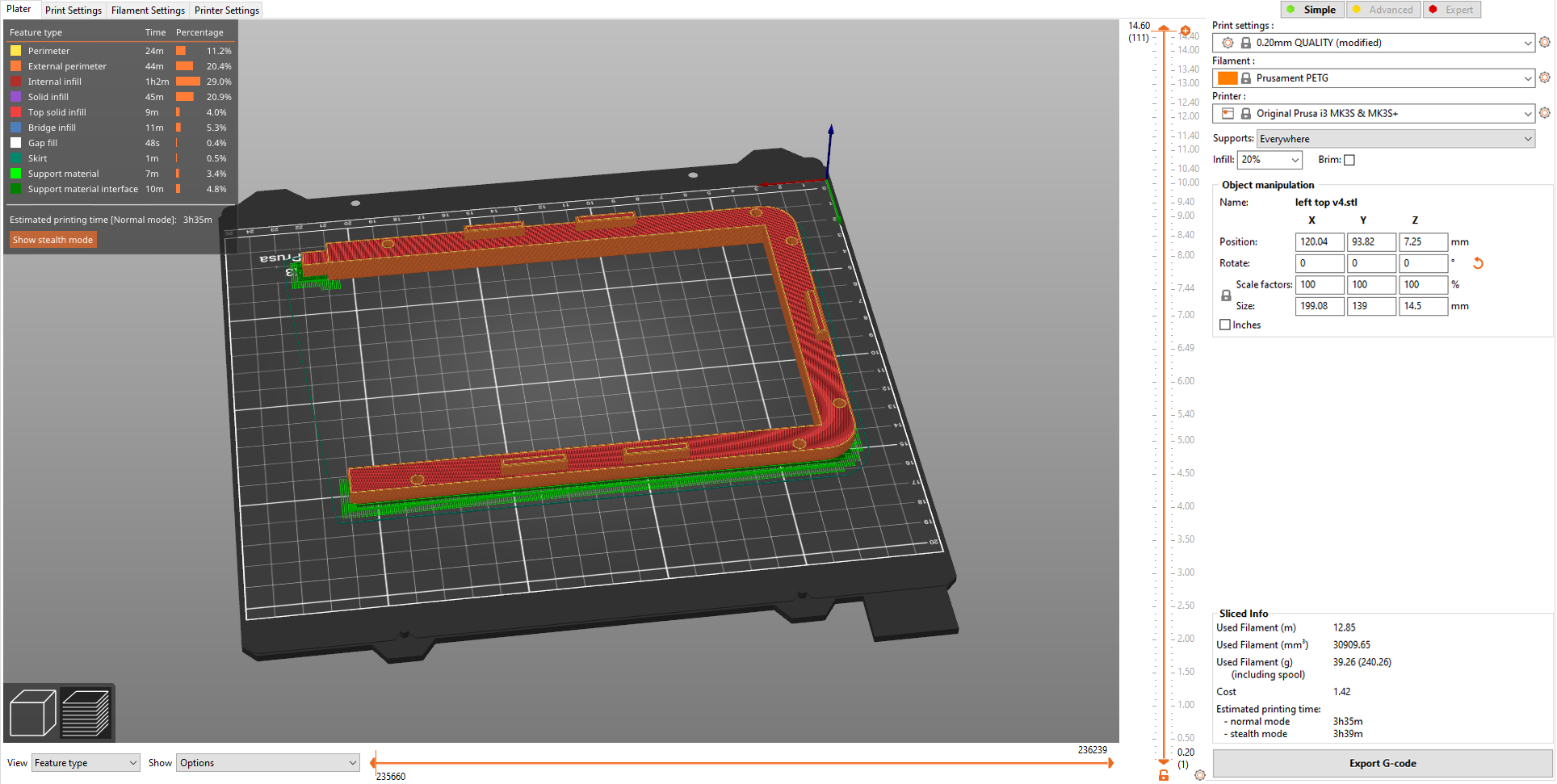Check the Inches option

1224,325
